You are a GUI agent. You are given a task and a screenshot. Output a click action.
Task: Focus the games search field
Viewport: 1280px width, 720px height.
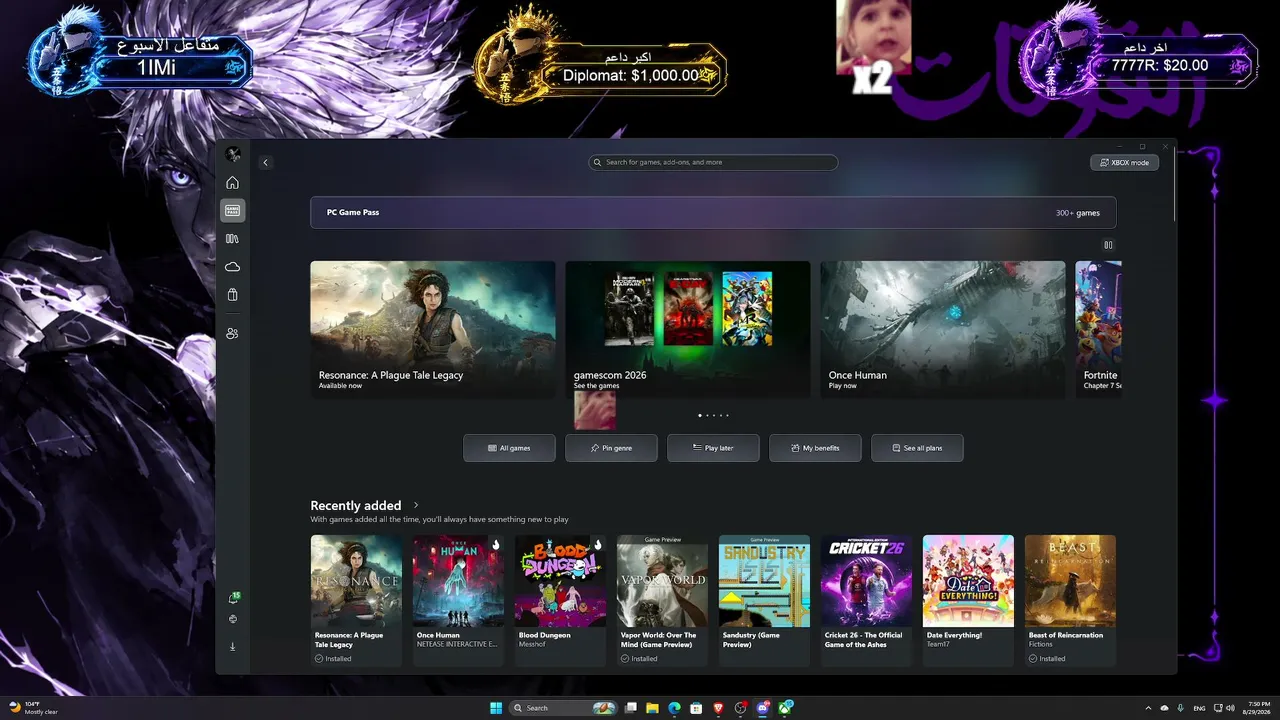[x=713, y=162]
